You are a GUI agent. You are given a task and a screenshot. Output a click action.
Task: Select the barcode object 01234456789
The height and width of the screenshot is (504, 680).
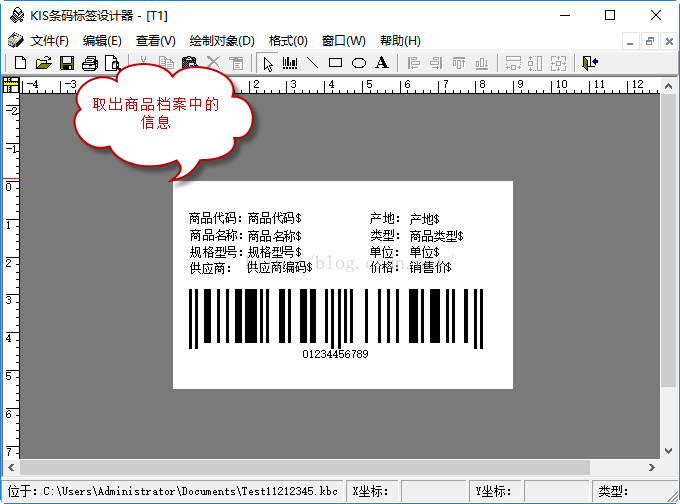click(336, 323)
